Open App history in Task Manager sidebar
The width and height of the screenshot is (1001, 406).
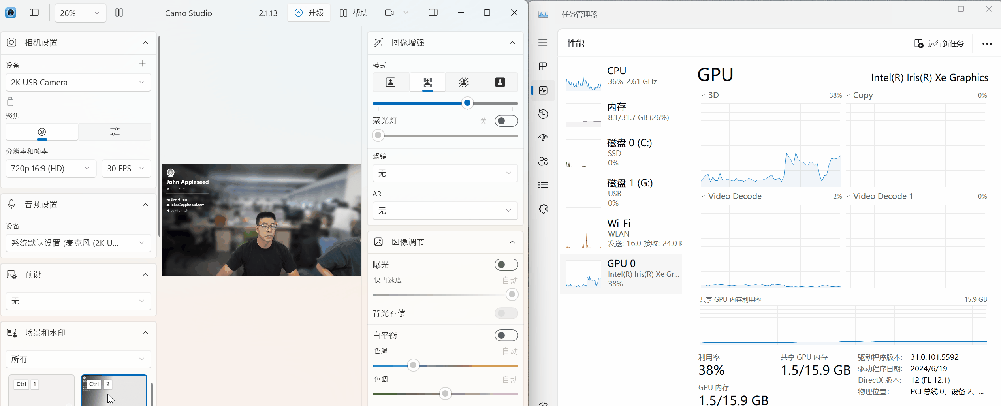pos(543,113)
